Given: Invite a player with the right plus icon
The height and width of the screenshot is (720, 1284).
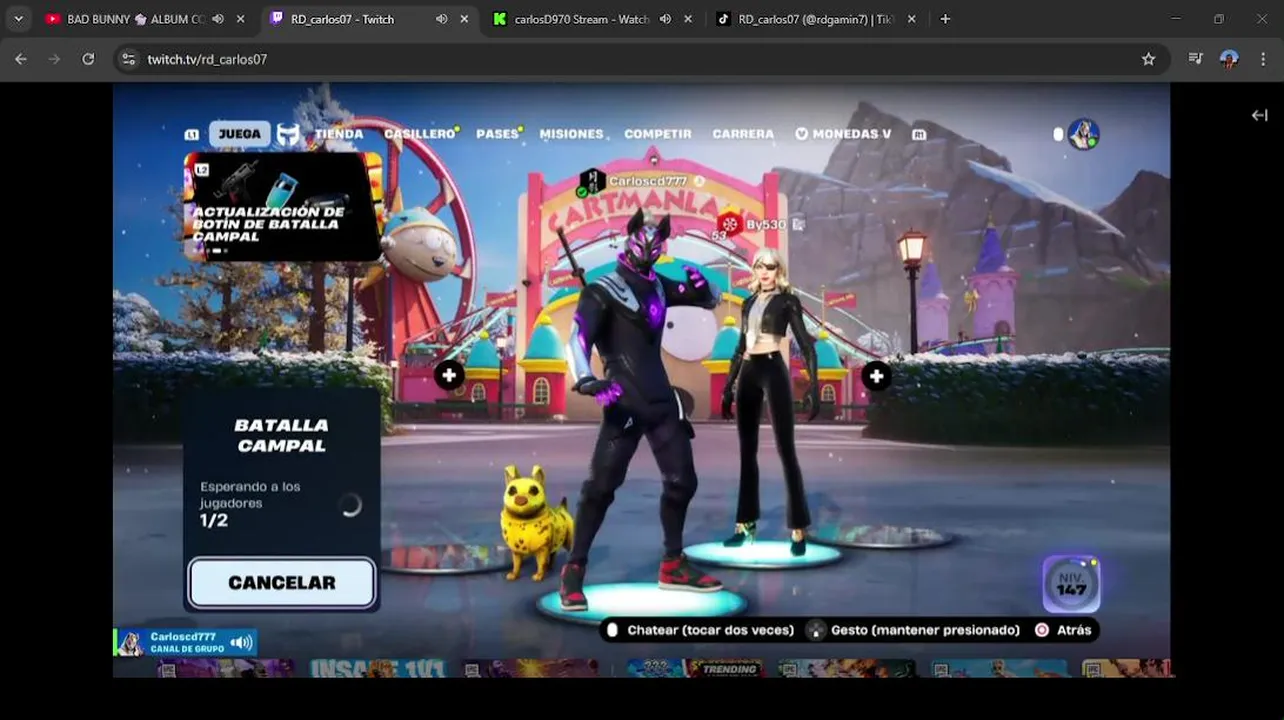Looking at the screenshot, I should click(876, 376).
